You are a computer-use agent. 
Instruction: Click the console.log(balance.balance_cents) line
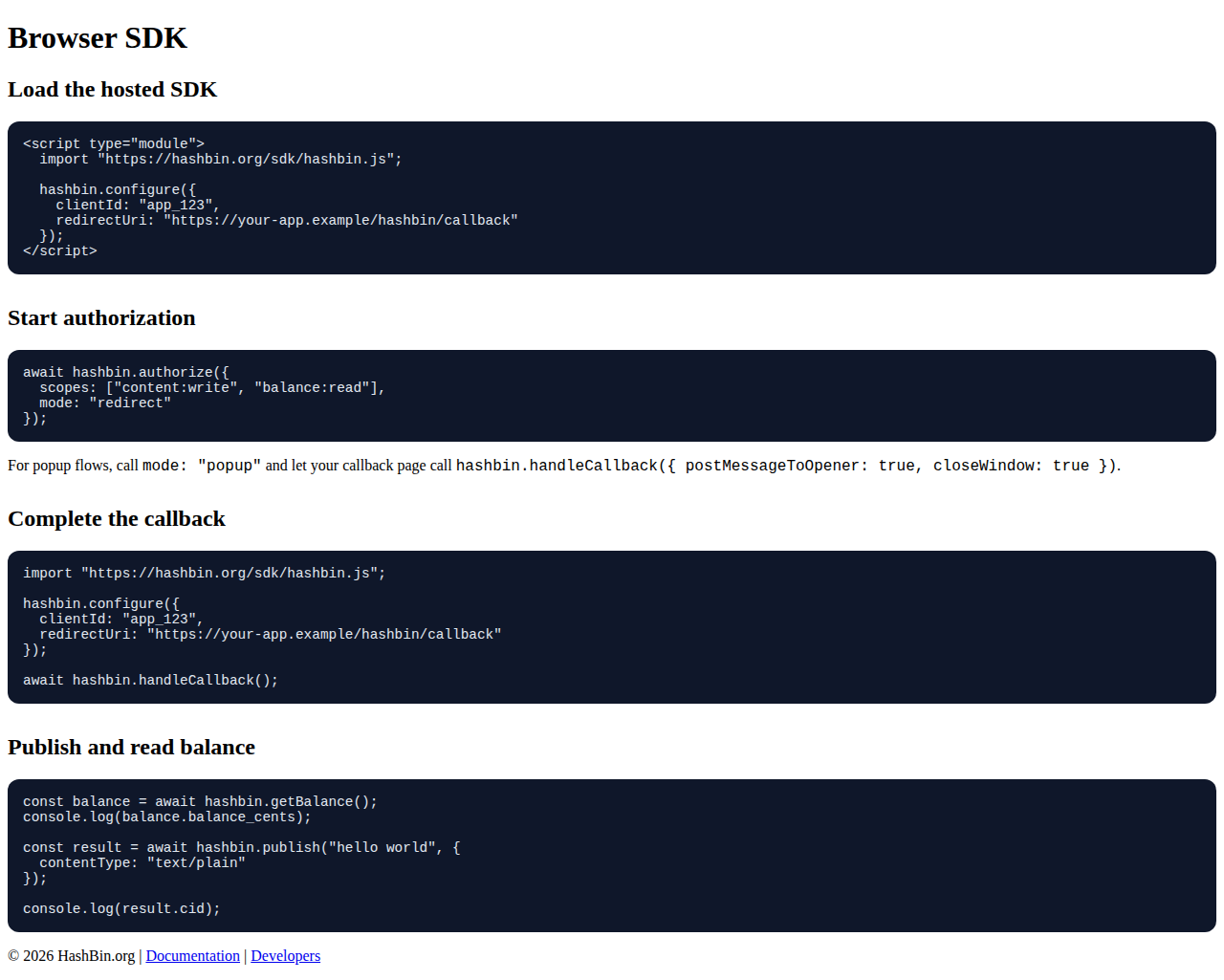pos(167,817)
